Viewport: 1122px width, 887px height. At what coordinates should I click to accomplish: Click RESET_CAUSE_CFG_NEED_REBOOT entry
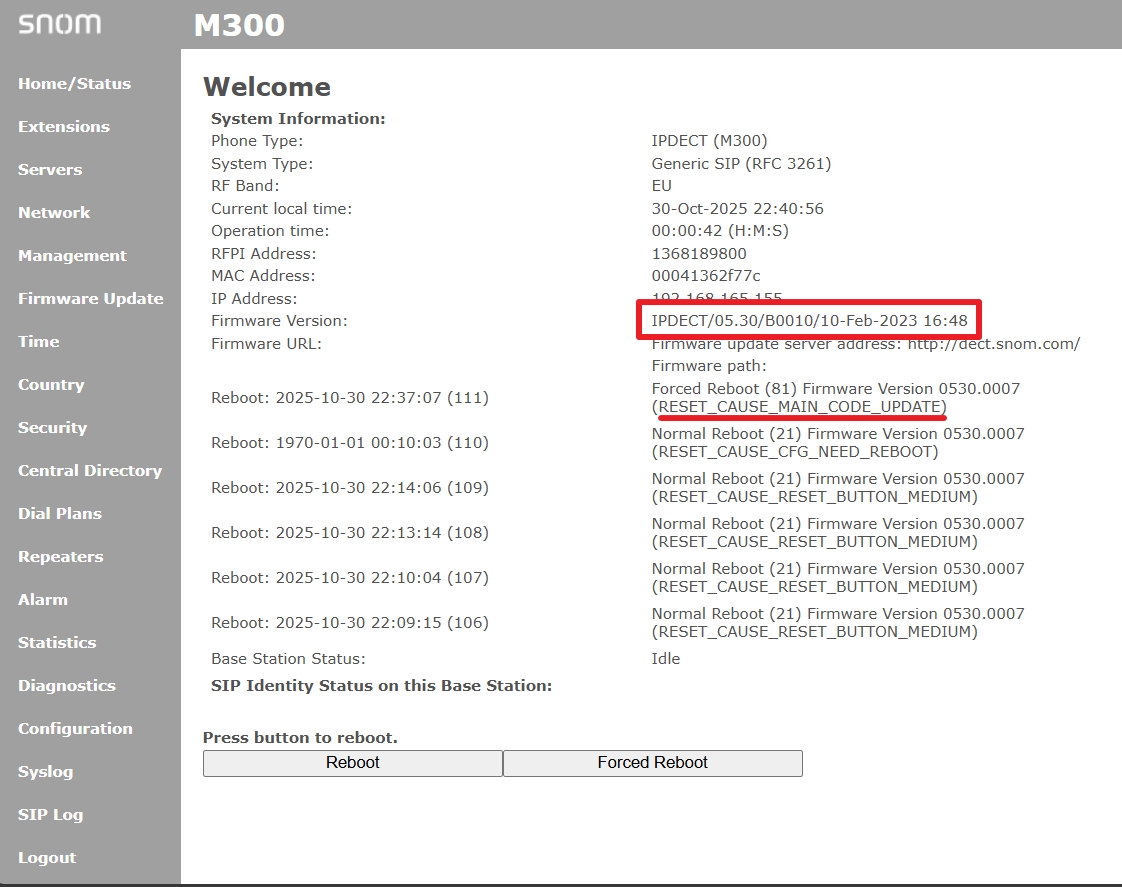(795, 451)
